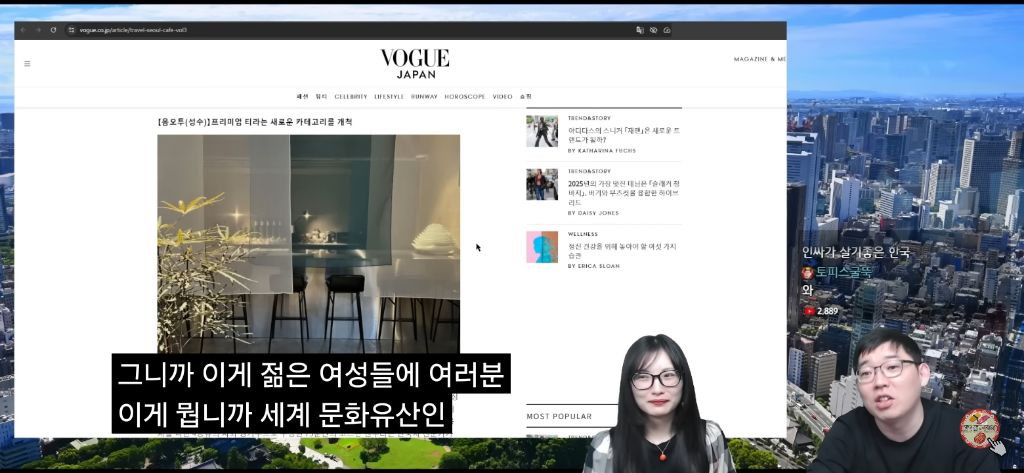Reload the page with the refresh icon

click(x=53, y=30)
